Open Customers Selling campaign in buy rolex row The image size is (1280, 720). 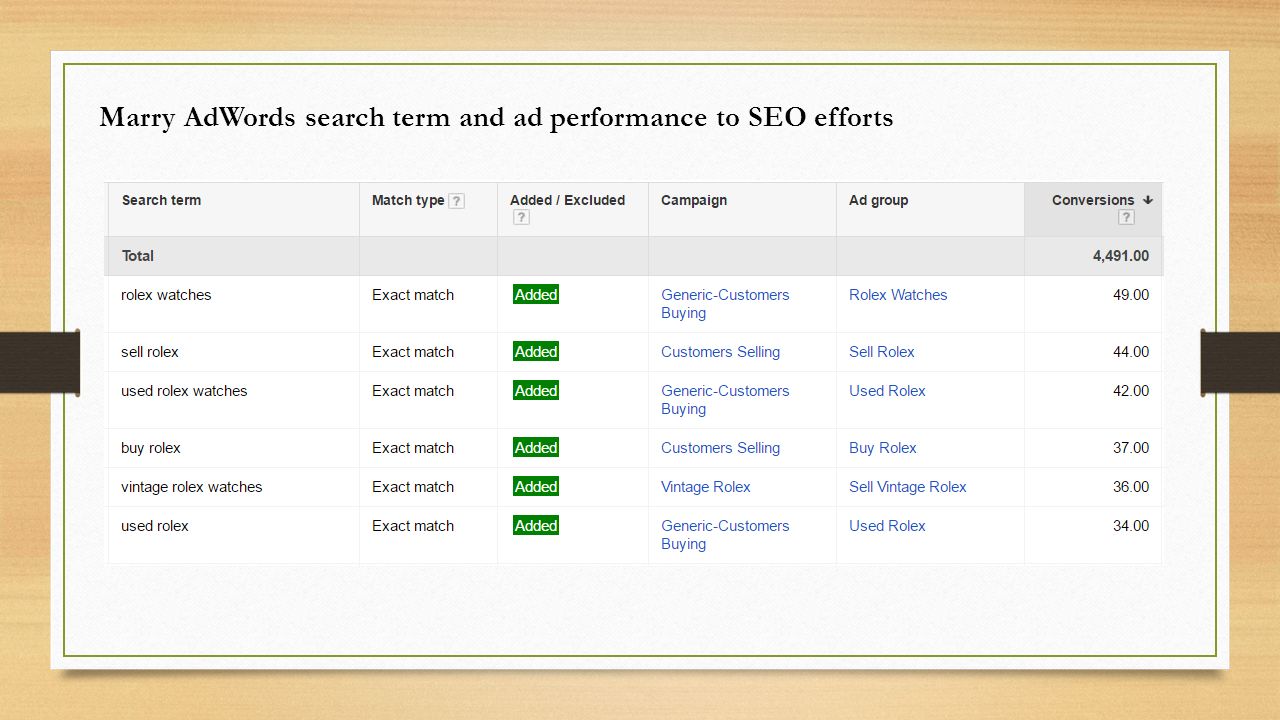tap(720, 448)
